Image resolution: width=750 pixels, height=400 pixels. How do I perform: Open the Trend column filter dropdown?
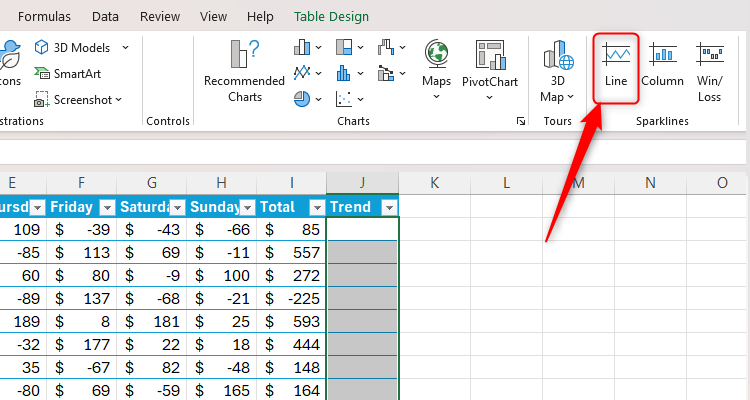pos(389,208)
